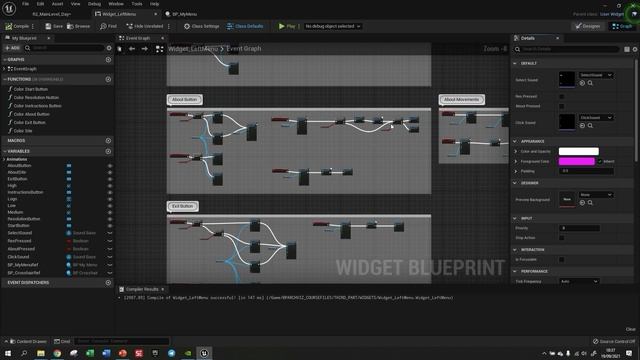Click the Compile button icon
Viewport: 640px width, 360px height.
pos(9,26)
